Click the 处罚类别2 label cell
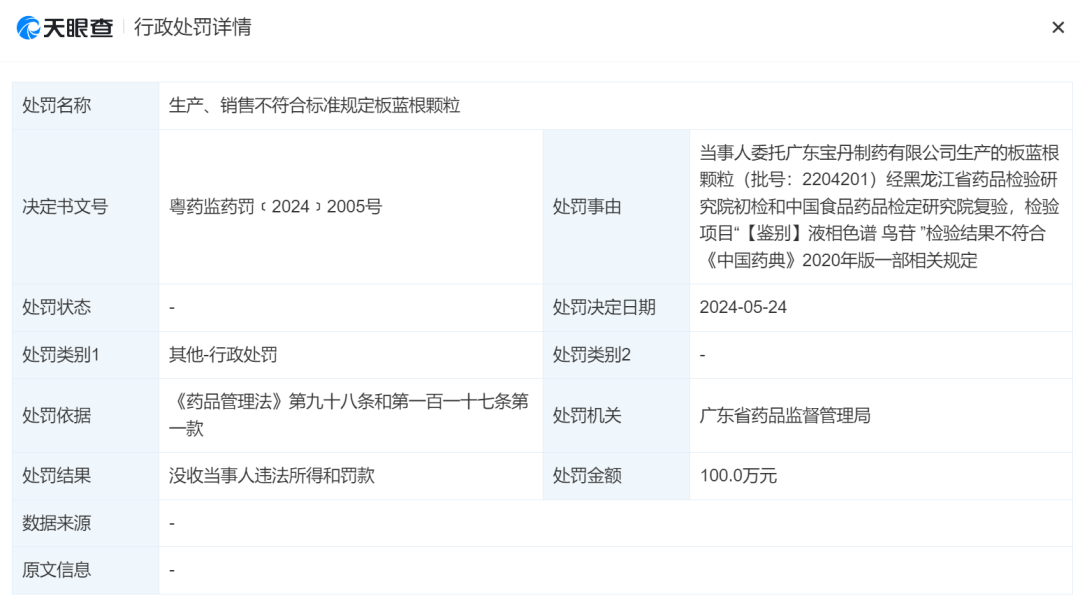1080x605 pixels. pos(589,355)
